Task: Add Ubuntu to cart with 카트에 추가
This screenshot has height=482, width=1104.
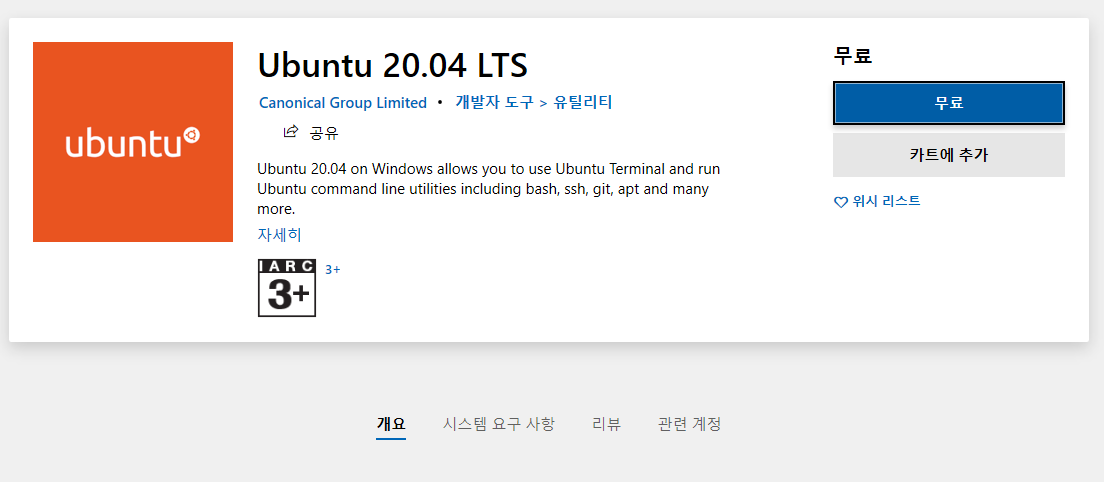Action: 948,156
